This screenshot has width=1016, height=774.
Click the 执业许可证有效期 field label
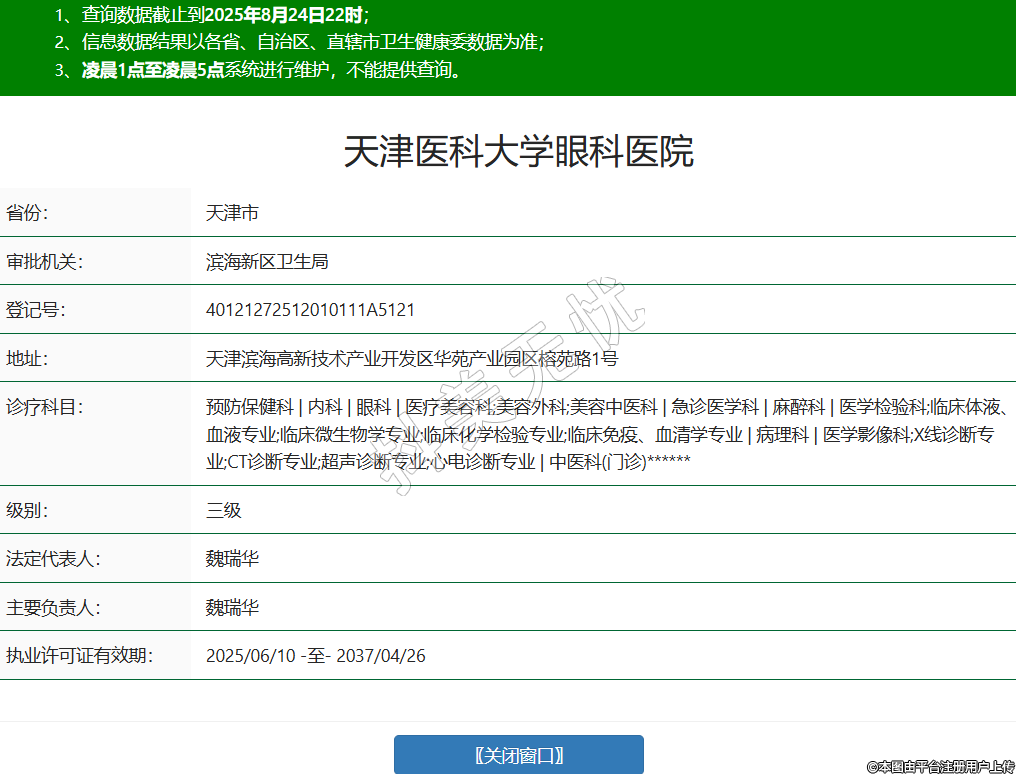(x=78, y=656)
